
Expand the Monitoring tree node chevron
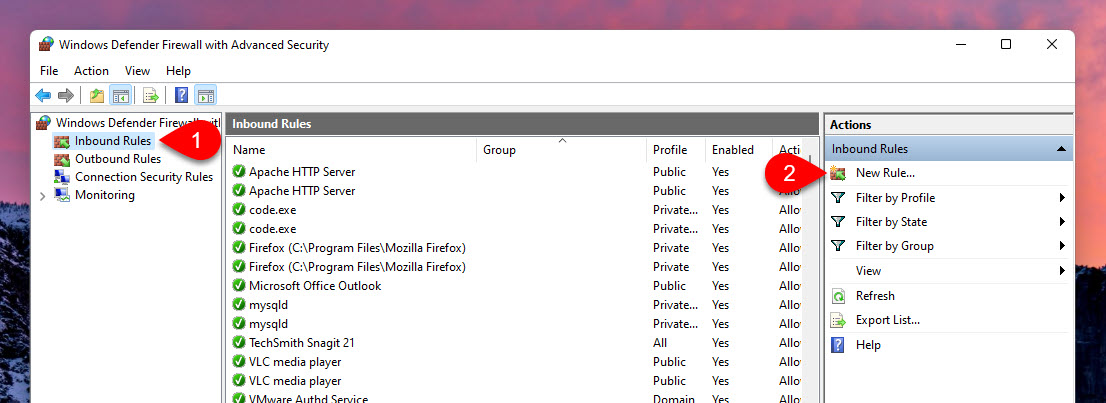(42, 196)
